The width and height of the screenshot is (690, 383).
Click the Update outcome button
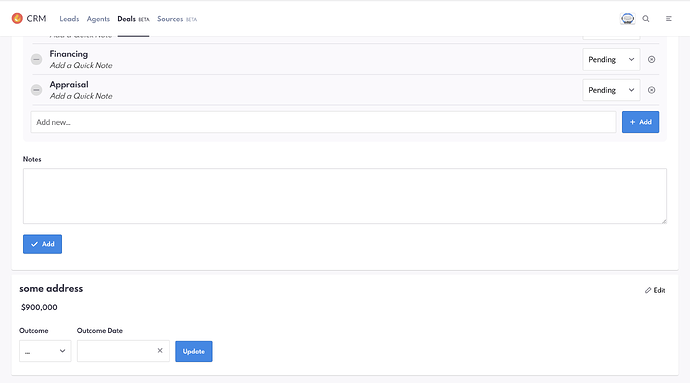click(194, 351)
